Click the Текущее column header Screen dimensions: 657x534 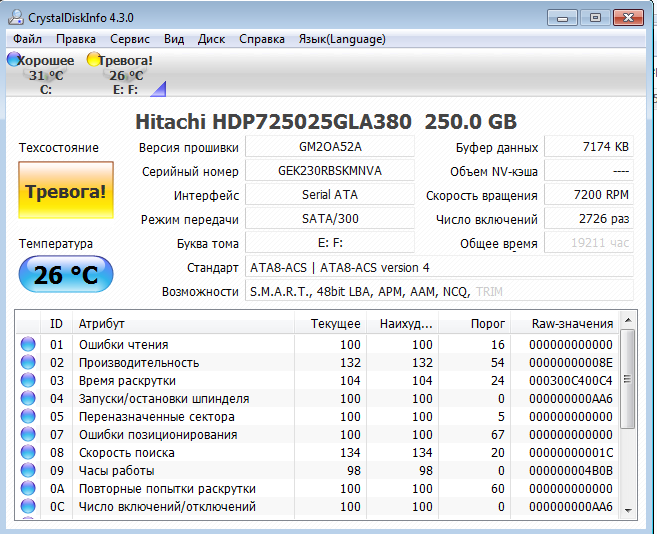coord(331,324)
